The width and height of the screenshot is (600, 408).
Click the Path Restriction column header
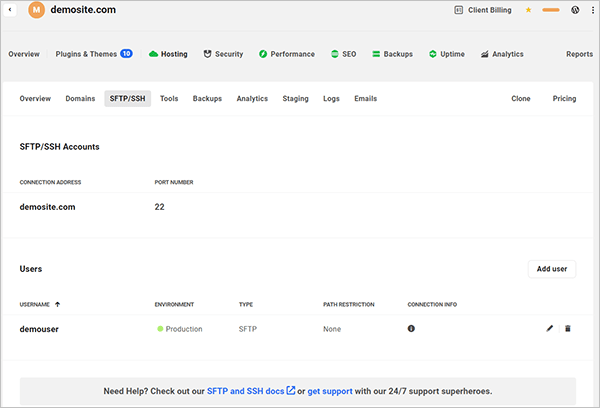tap(349, 304)
